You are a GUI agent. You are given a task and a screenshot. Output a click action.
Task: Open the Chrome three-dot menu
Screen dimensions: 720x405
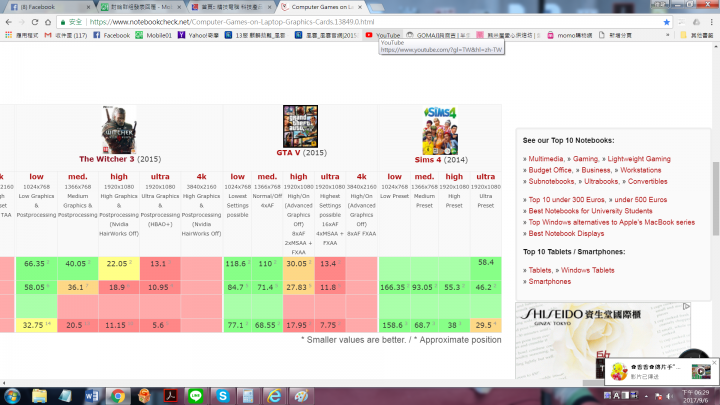[711, 22]
